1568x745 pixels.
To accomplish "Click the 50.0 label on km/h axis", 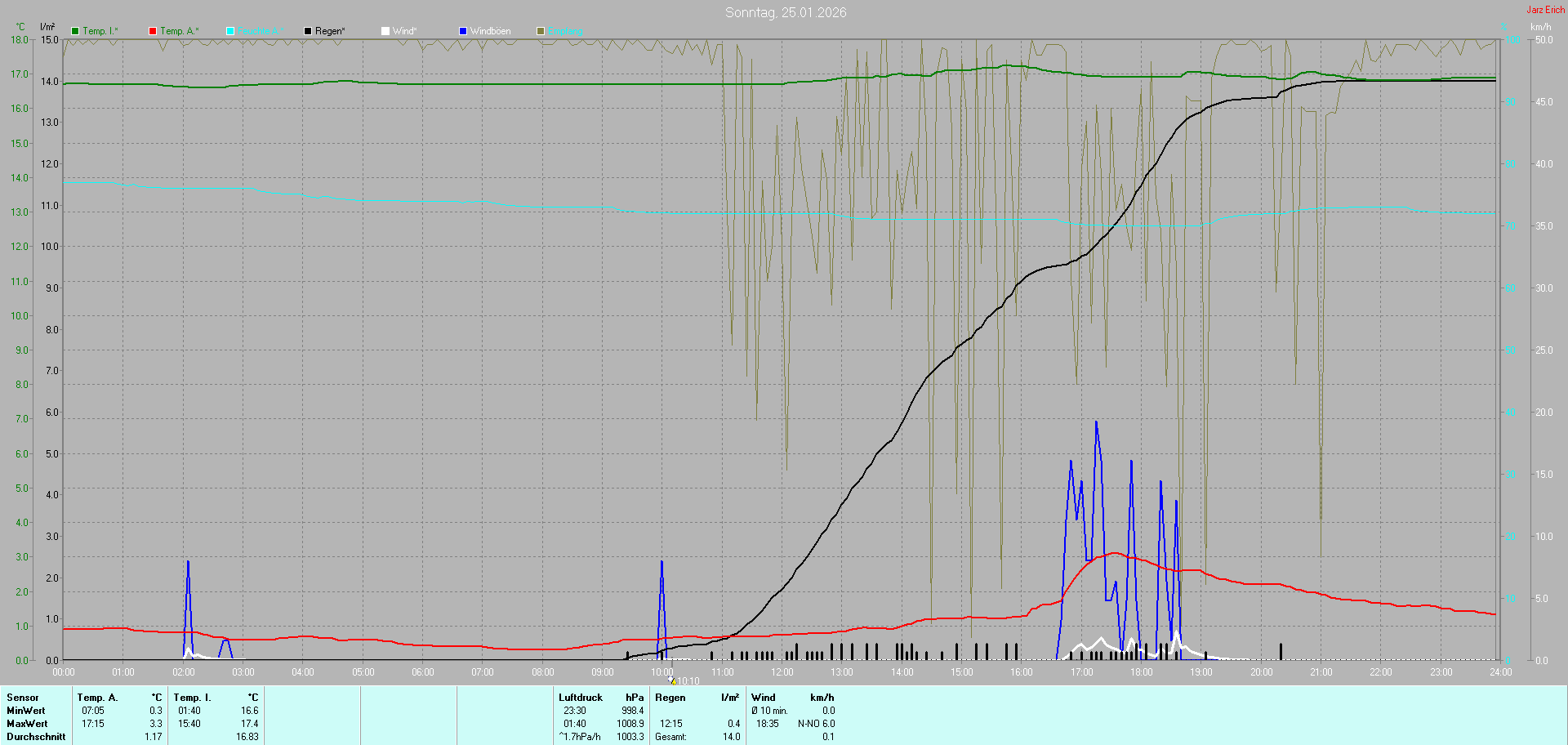I will tap(1543, 39).
